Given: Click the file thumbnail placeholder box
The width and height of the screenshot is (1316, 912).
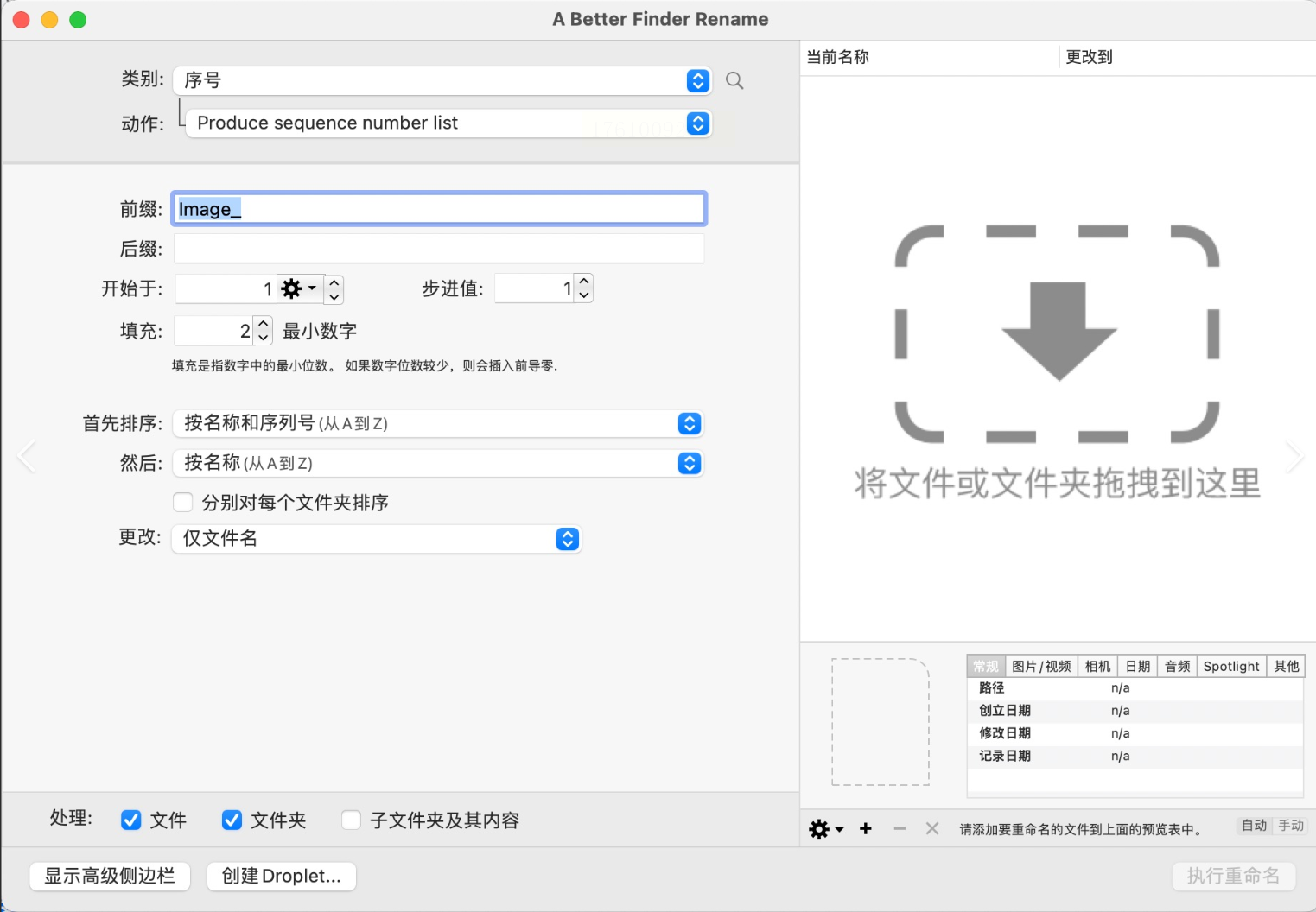Looking at the screenshot, I should pyautogui.click(x=881, y=722).
